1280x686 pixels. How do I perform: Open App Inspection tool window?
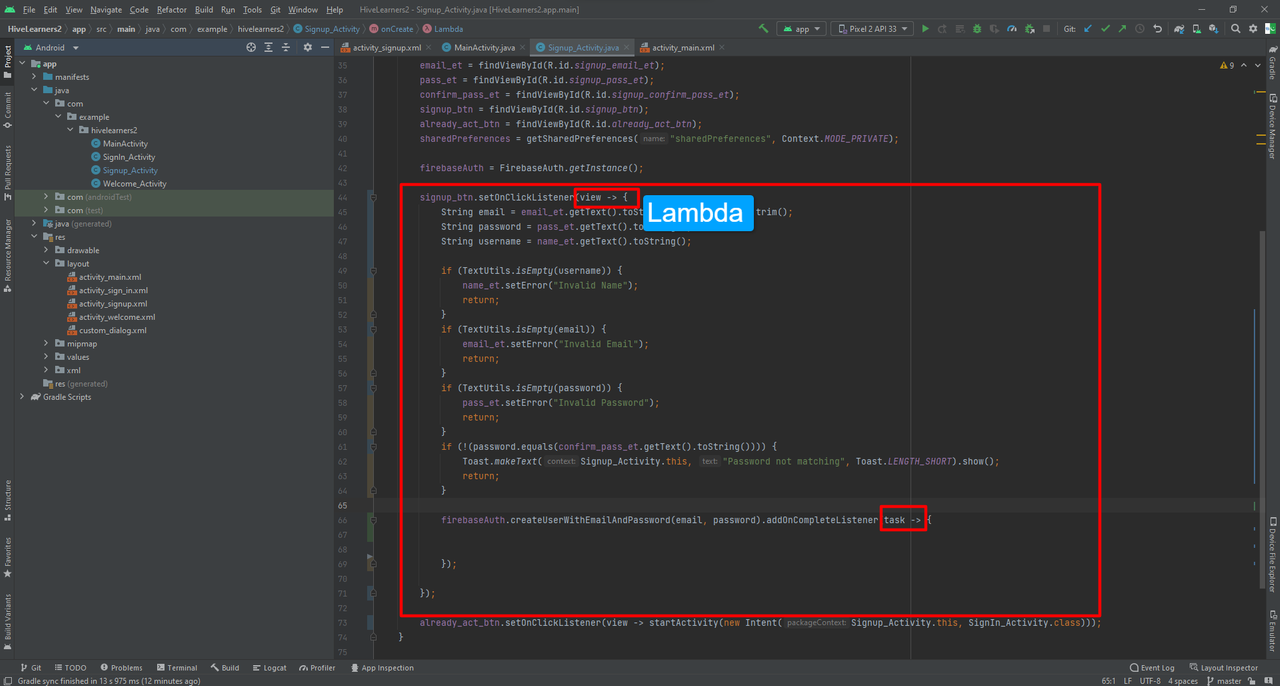[x=381, y=667]
